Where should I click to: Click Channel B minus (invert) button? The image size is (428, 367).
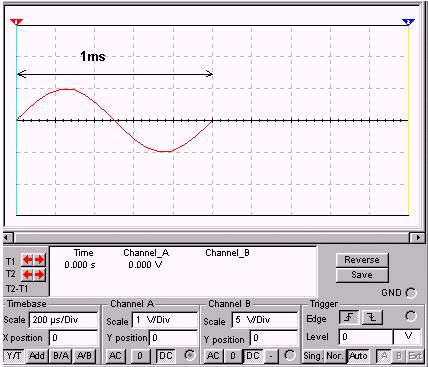(271, 356)
